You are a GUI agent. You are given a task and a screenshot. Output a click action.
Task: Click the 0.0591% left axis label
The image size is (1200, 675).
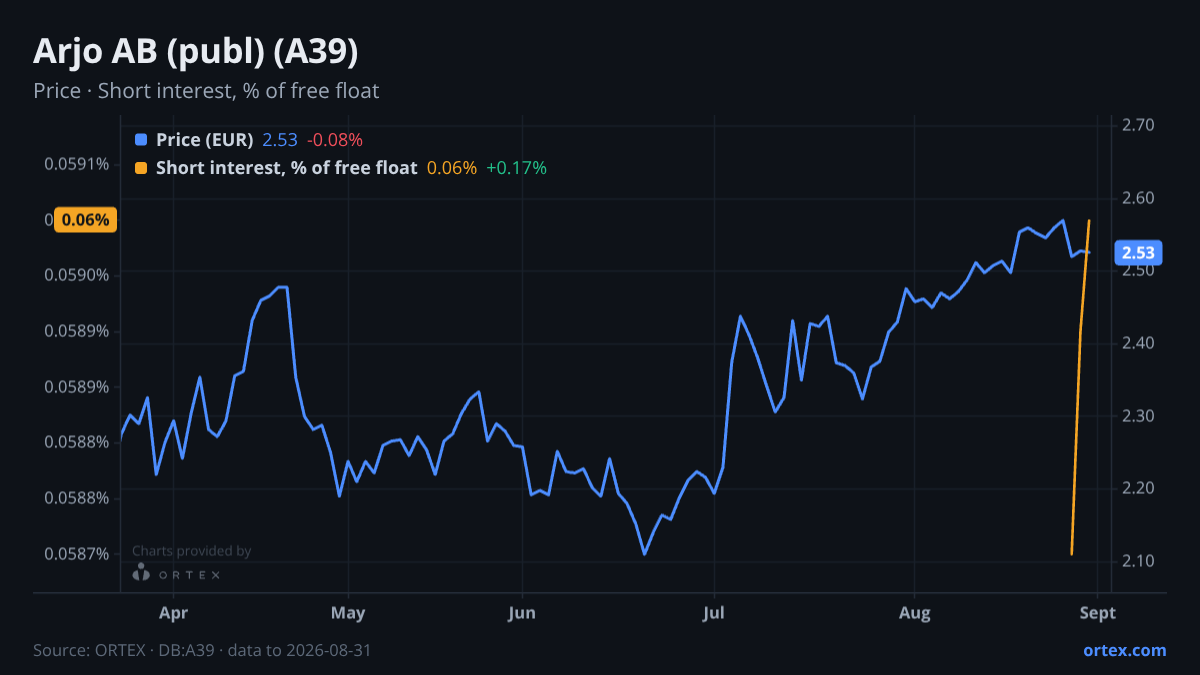click(77, 164)
